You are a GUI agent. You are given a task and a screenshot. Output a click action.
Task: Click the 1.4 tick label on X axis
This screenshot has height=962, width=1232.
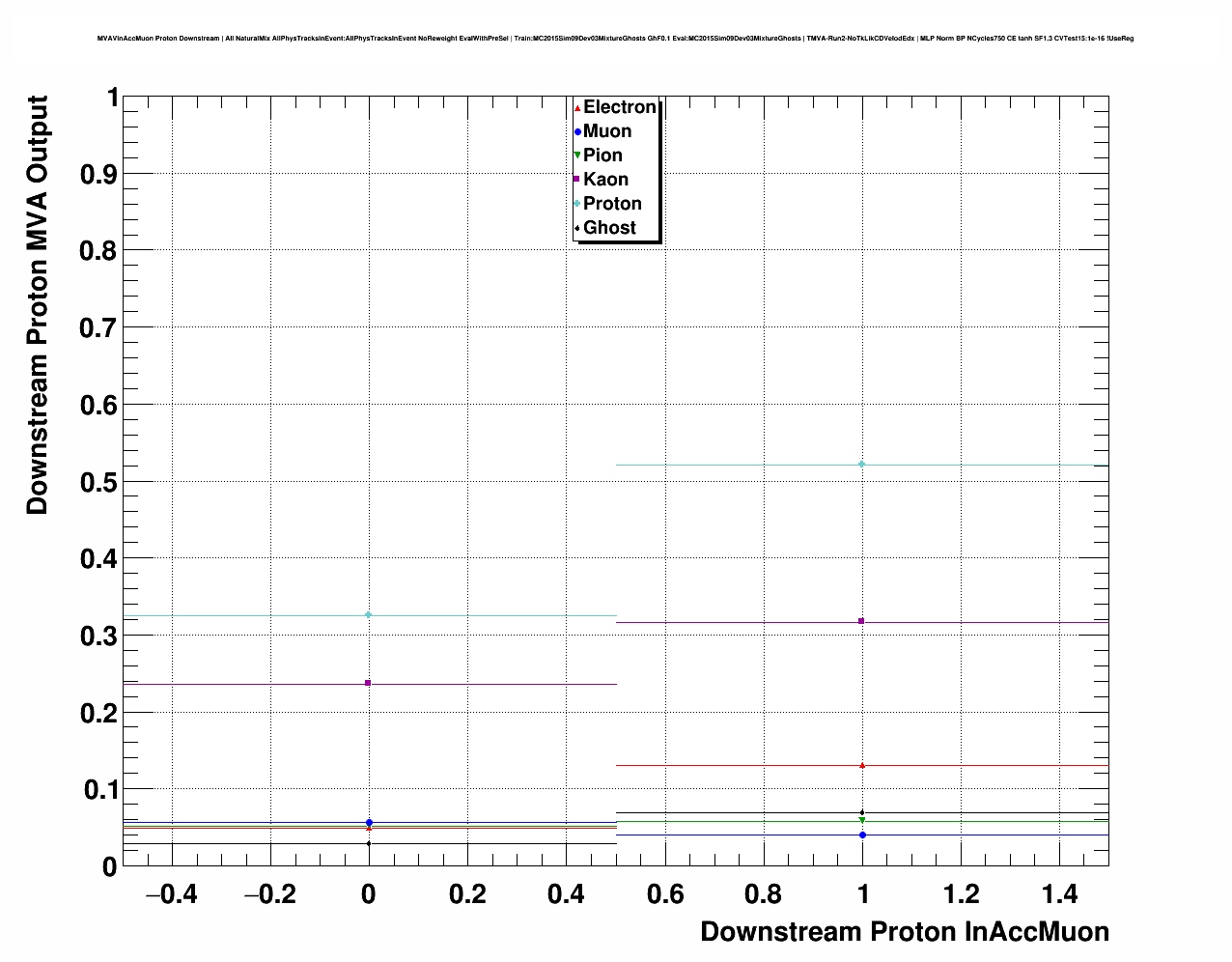point(1060,894)
